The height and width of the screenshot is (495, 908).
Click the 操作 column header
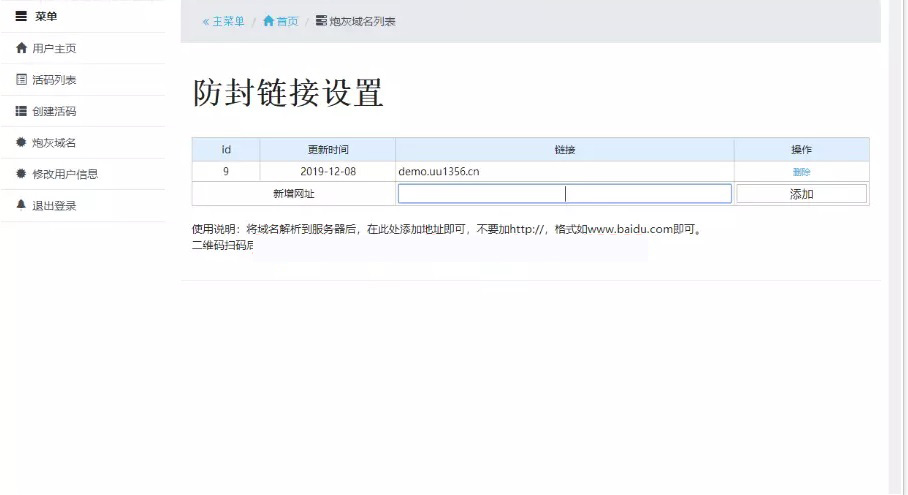801,150
